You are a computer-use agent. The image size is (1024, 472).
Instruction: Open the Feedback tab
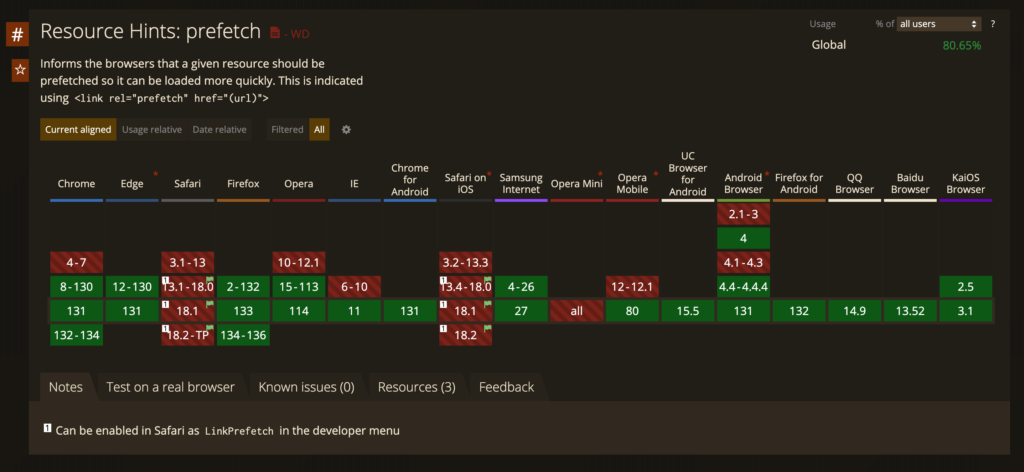pos(506,387)
